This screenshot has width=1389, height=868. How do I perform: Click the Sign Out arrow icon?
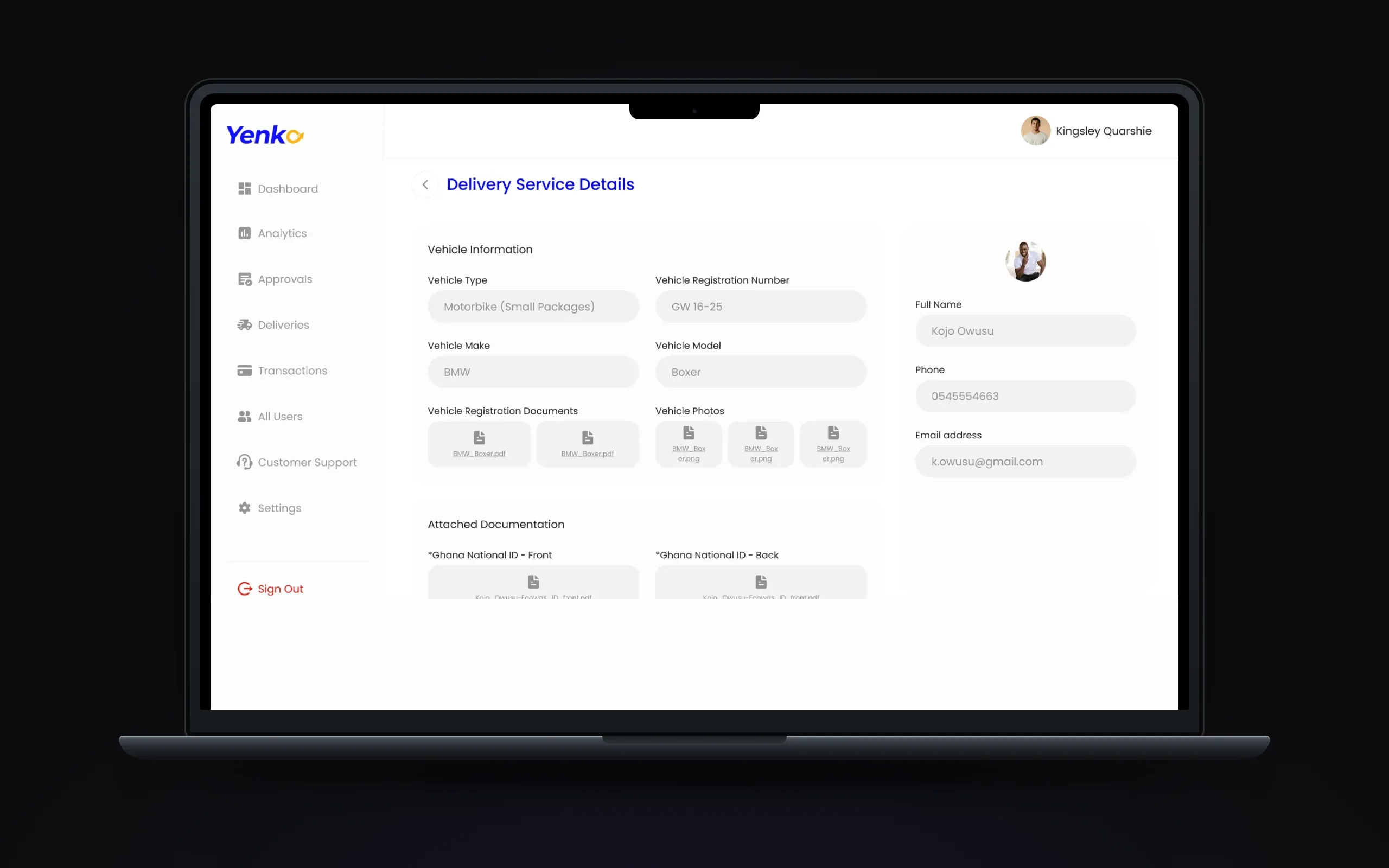pyautogui.click(x=245, y=589)
